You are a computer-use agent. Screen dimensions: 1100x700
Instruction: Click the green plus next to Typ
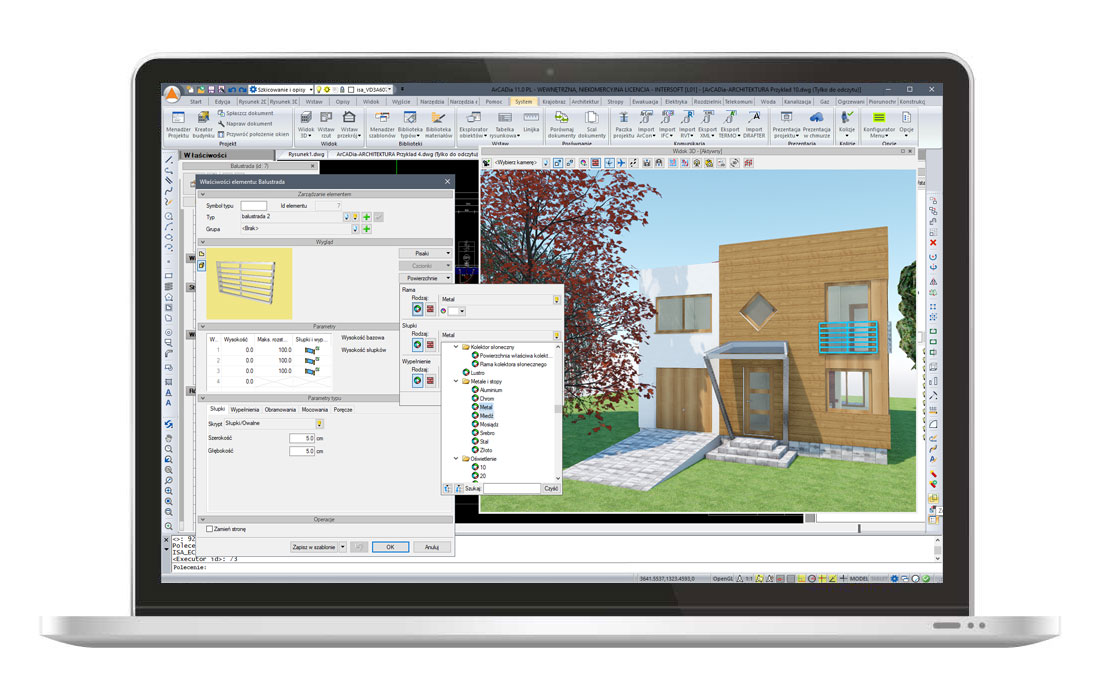point(366,217)
